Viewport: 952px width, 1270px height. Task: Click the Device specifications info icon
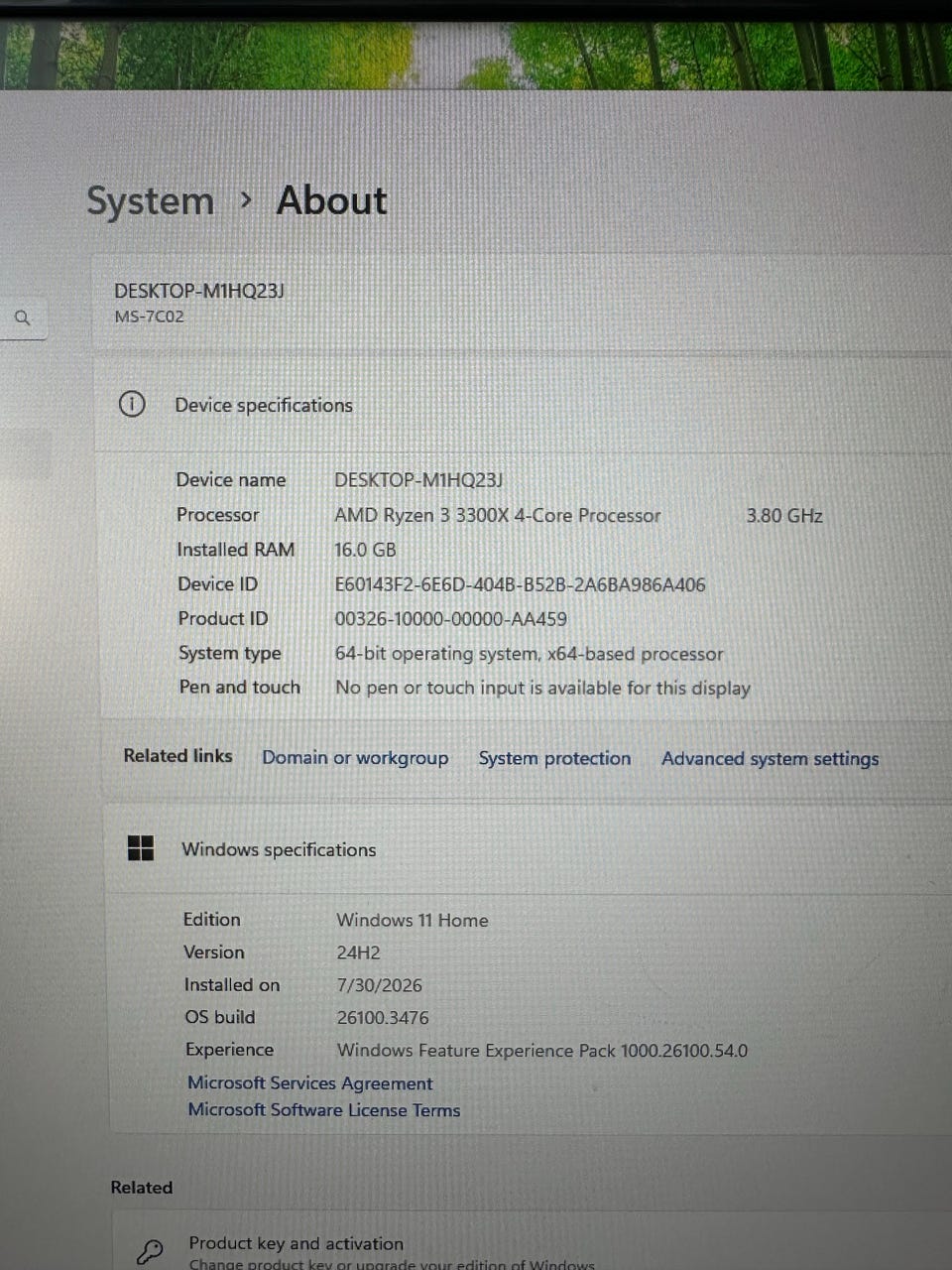[132, 404]
